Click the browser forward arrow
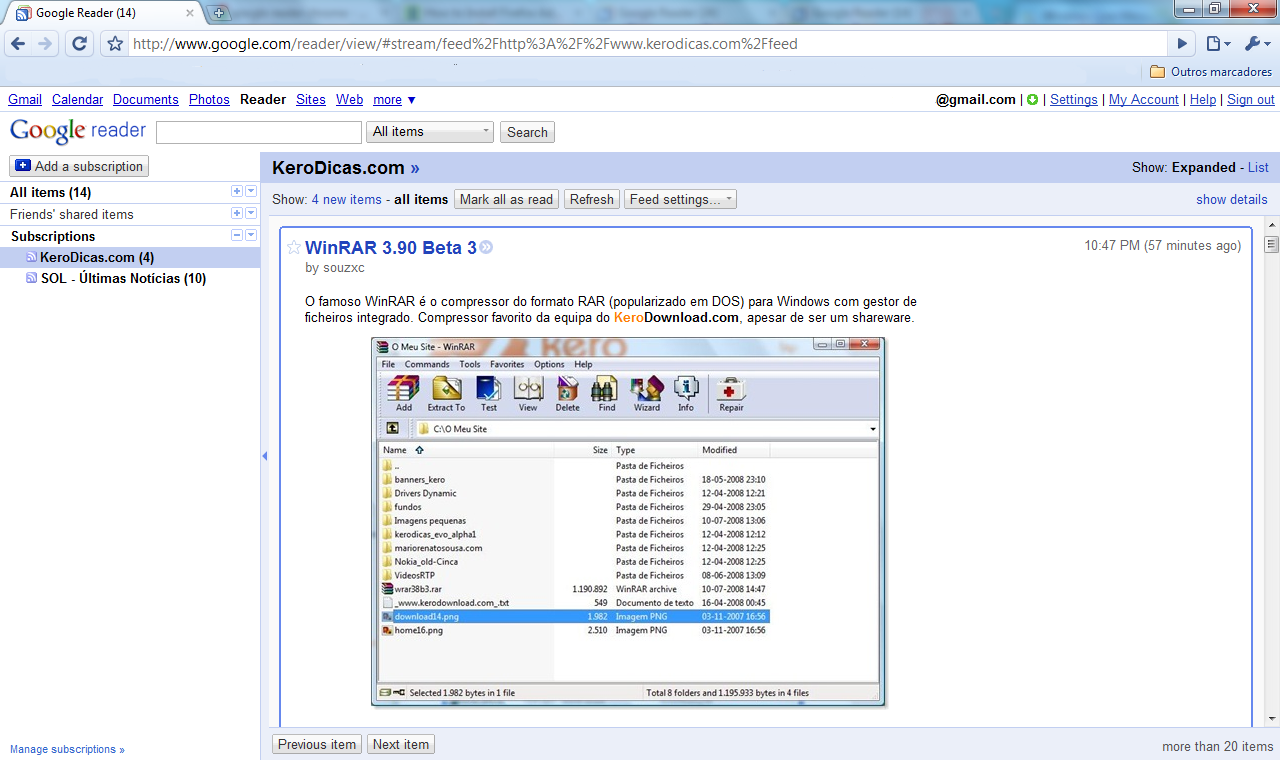Image resolution: width=1280 pixels, height=760 pixels. [x=45, y=44]
